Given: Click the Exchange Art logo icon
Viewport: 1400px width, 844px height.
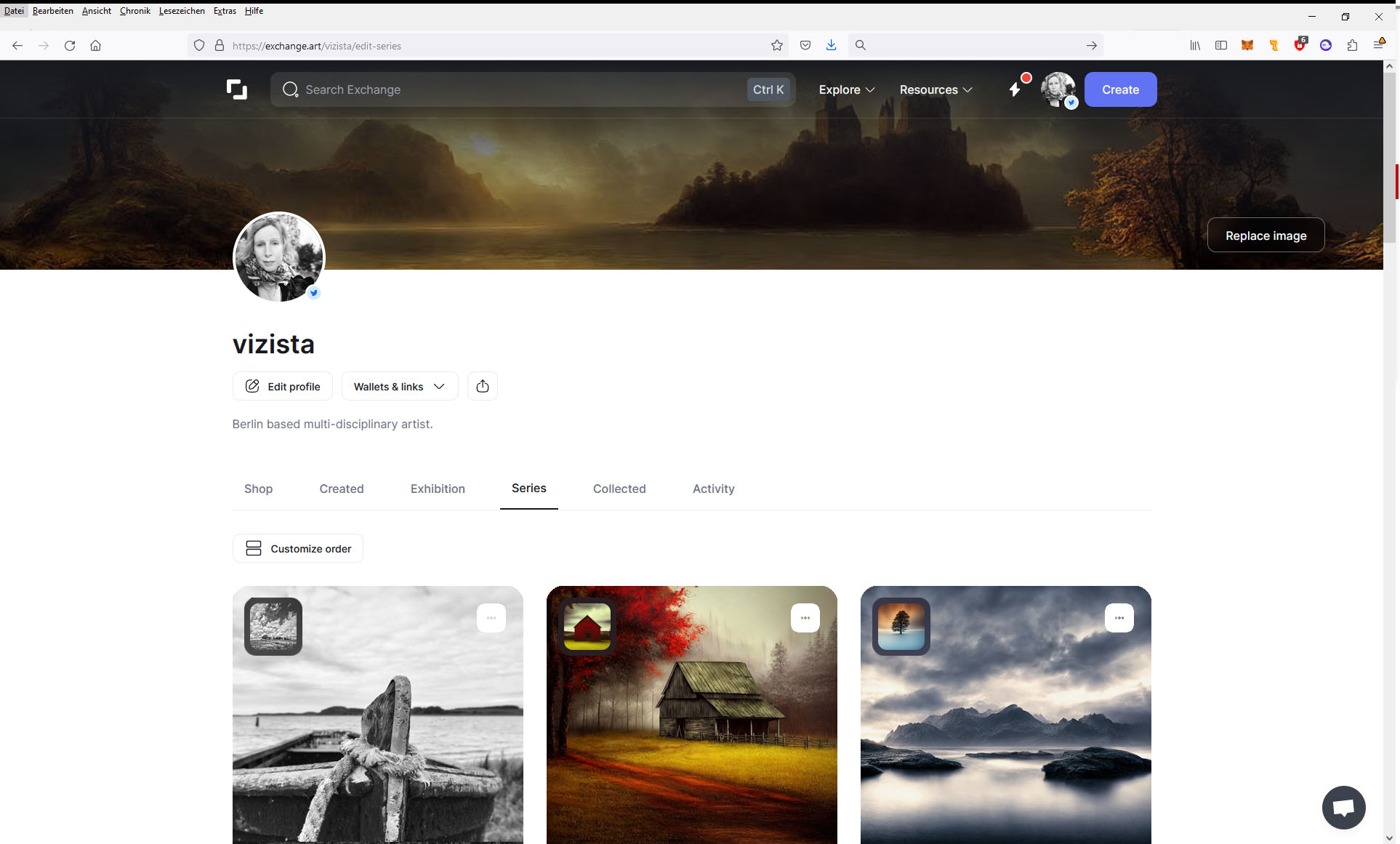Looking at the screenshot, I should tap(237, 89).
